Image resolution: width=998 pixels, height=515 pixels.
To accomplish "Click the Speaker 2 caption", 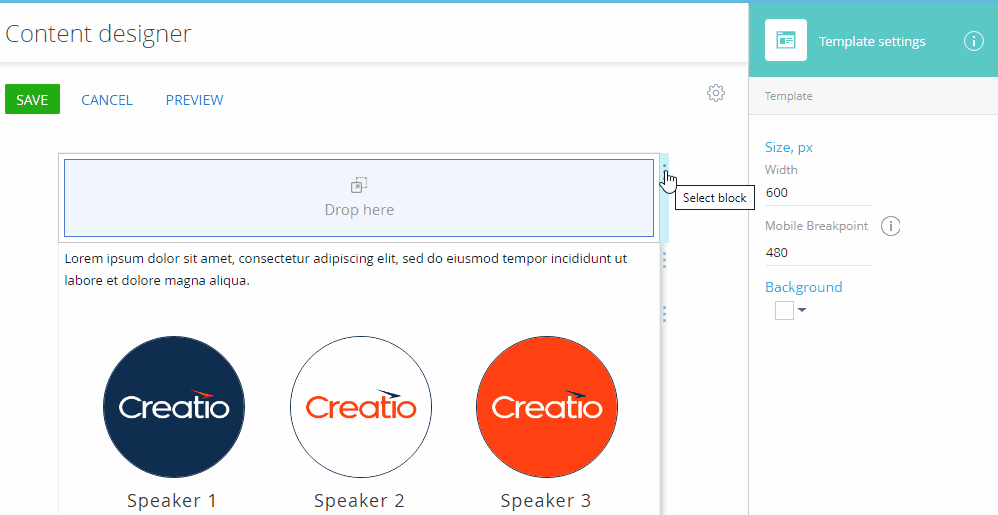I will (359, 501).
